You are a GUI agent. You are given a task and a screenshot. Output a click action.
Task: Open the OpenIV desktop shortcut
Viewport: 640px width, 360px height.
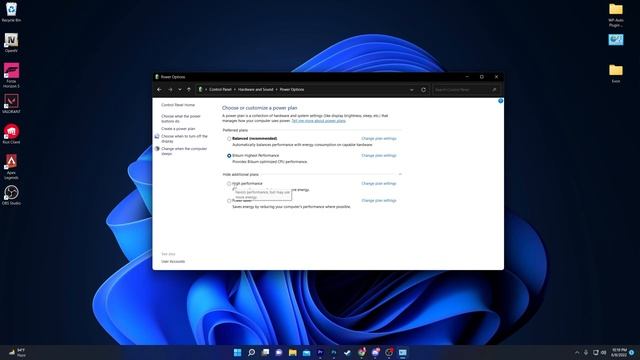11,42
